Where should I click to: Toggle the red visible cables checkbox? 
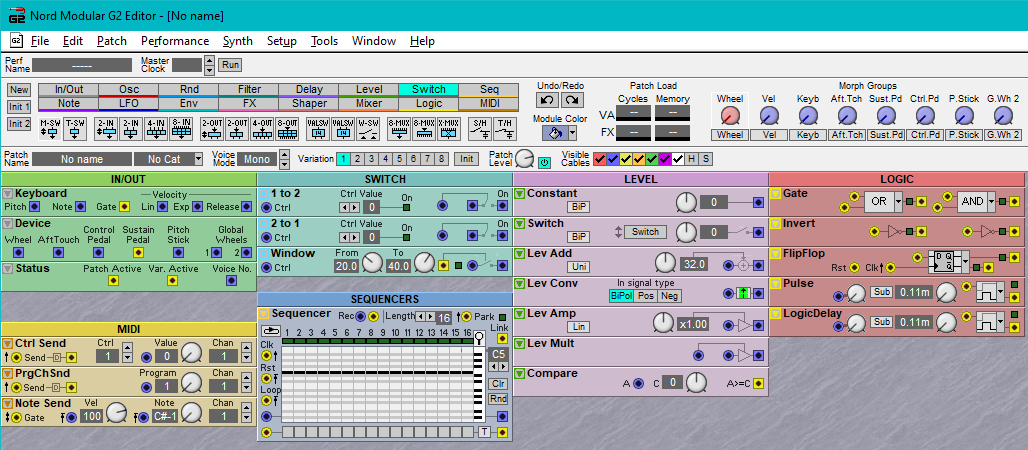[x=600, y=159]
